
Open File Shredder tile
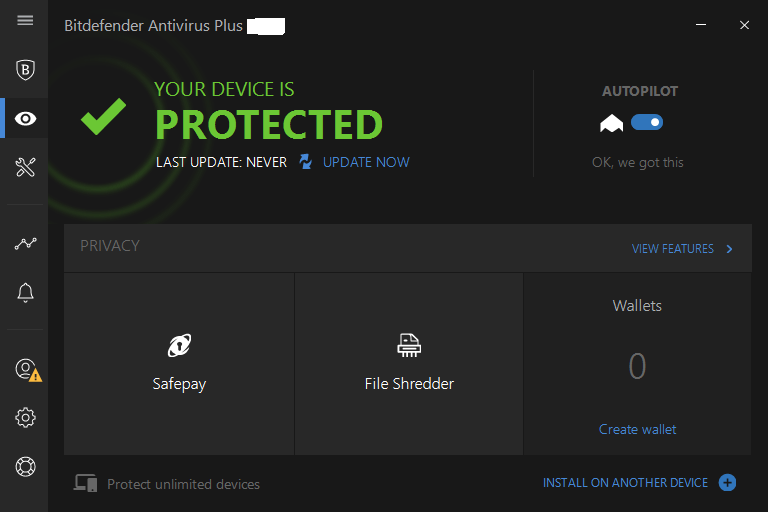click(x=409, y=364)
